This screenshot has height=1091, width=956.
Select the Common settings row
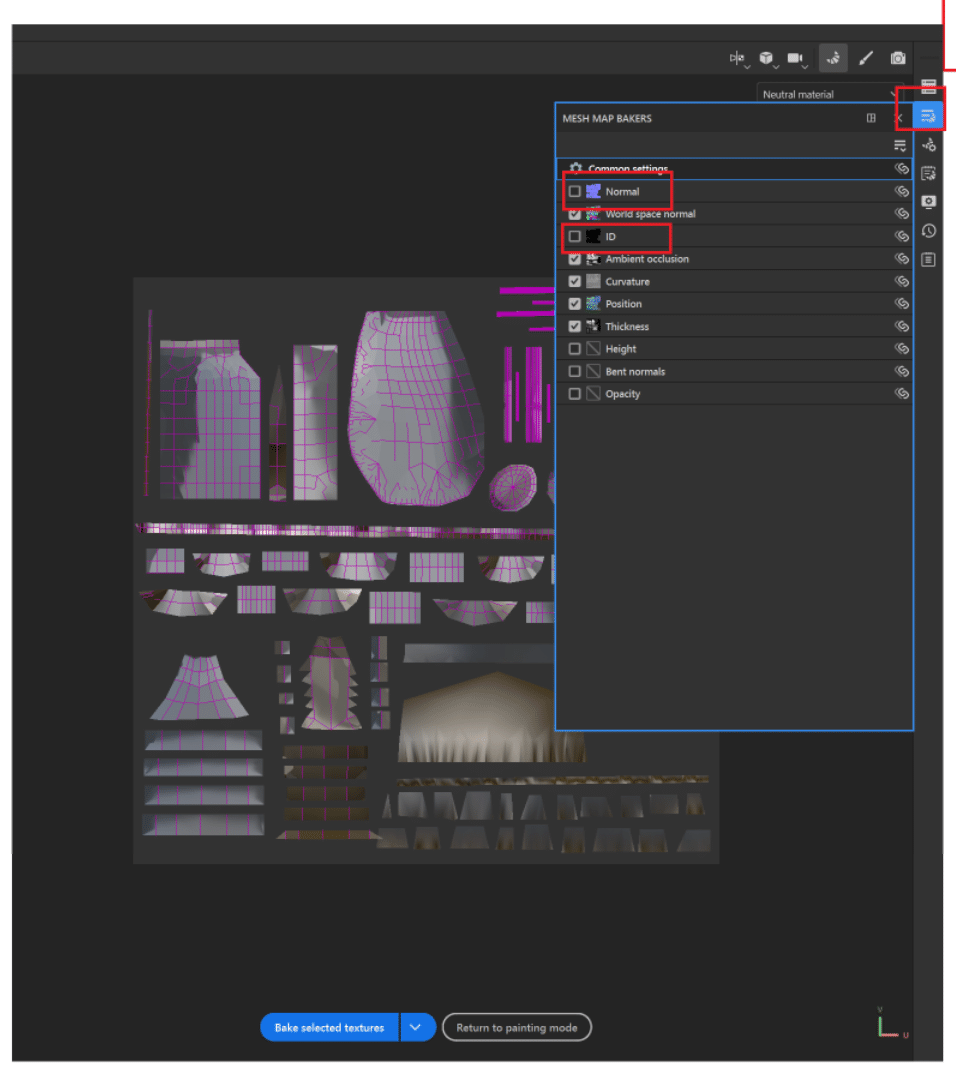pos(734,168)
